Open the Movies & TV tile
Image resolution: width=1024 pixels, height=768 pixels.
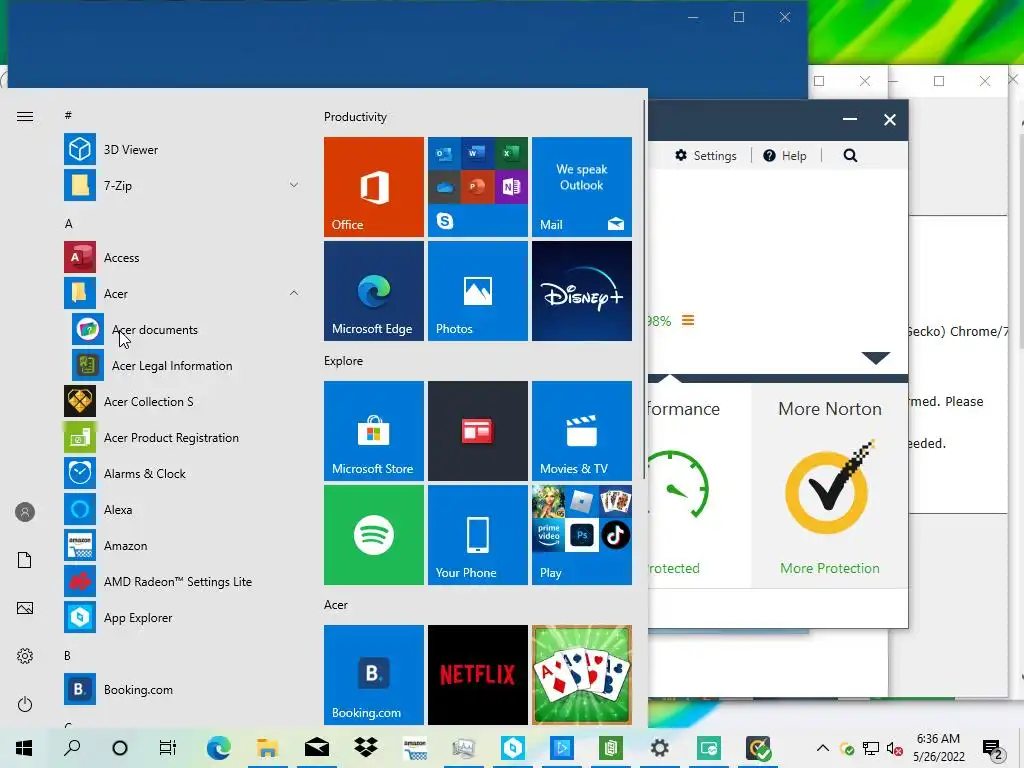pyautogui.click(x=582, y=431)
